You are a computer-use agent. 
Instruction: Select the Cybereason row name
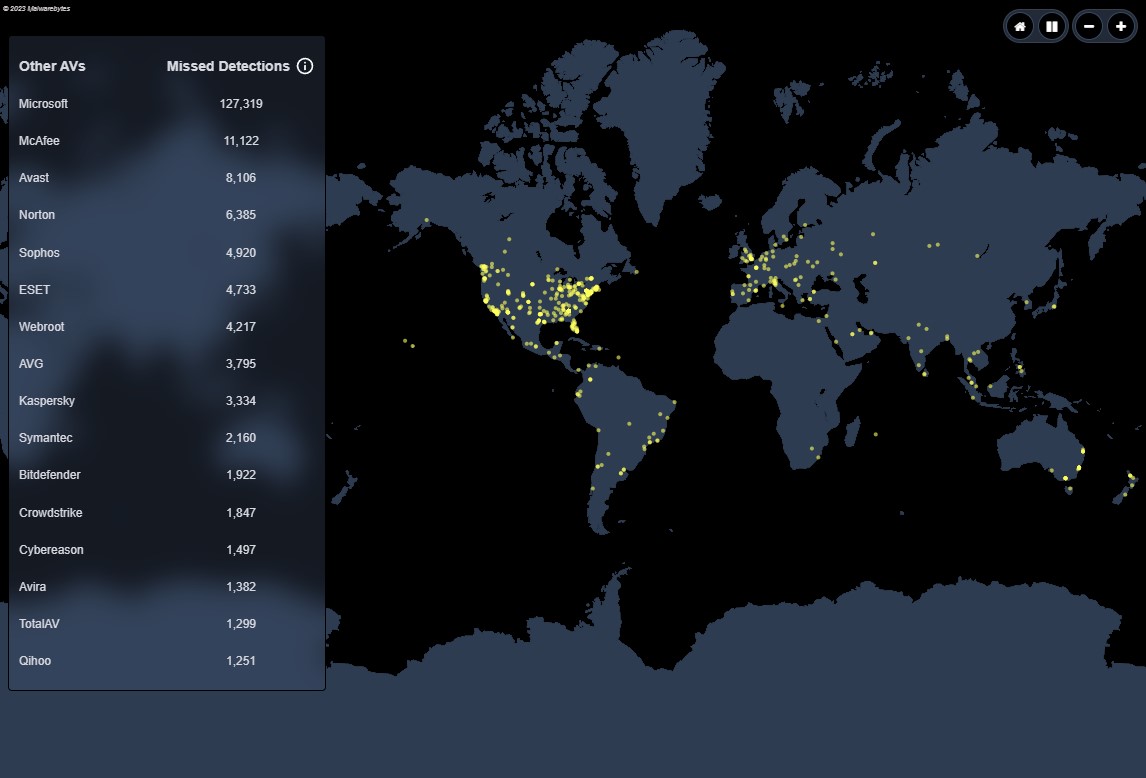(51, 549)
